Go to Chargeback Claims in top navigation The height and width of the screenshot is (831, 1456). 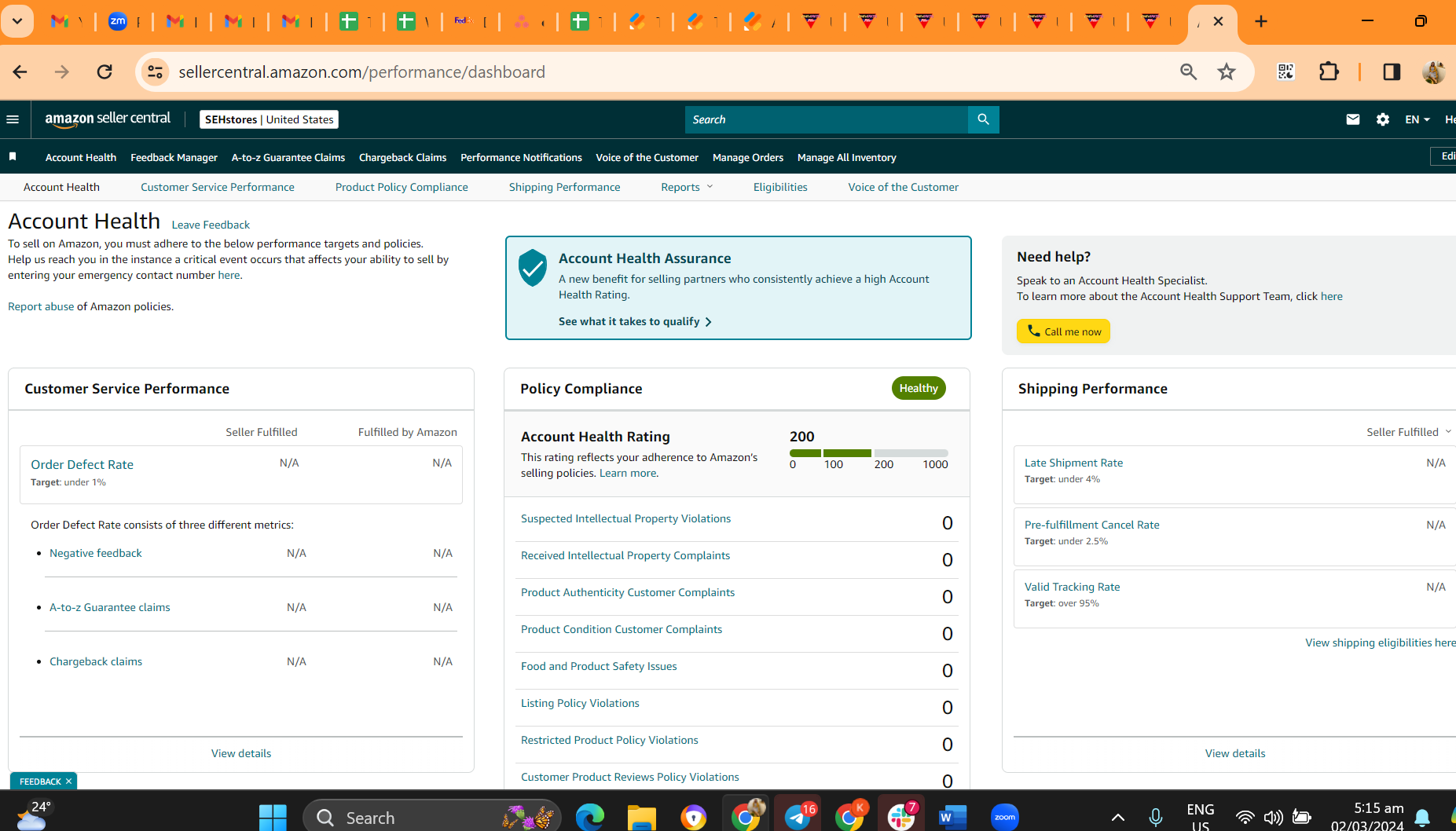tap(402, 157)
